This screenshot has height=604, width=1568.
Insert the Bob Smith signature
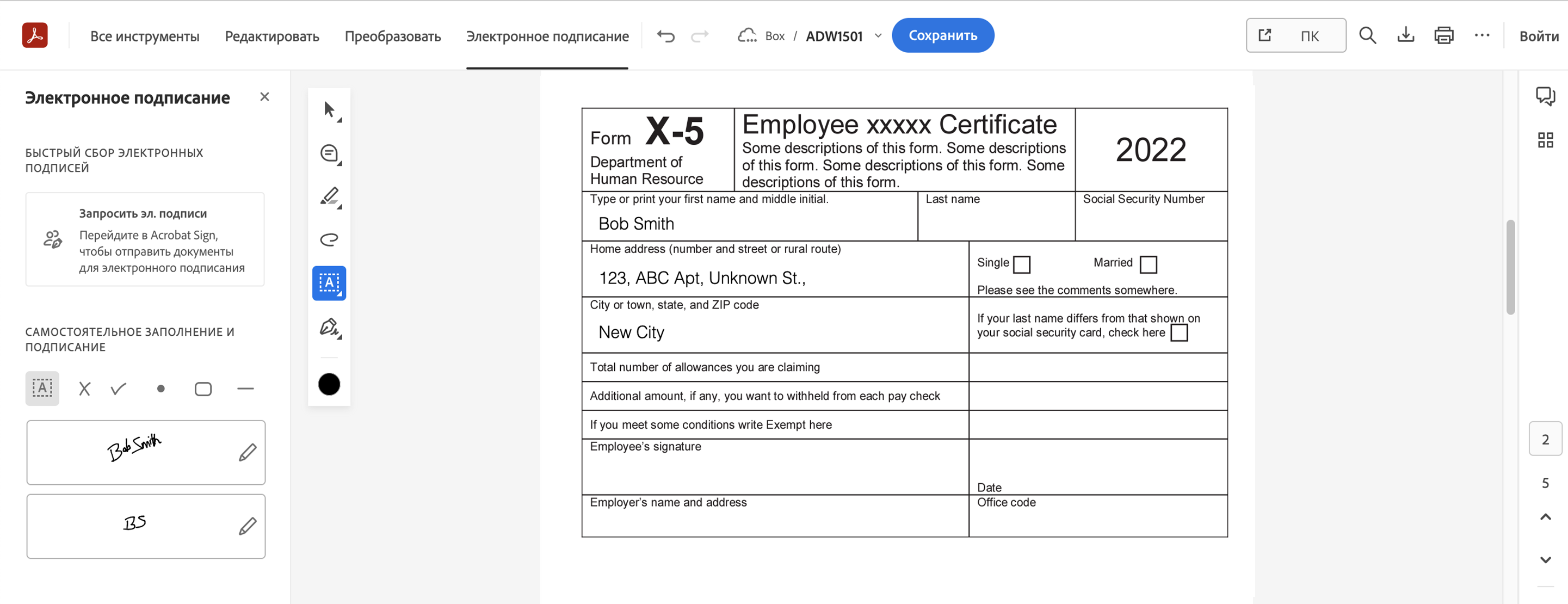coord(134,449)
